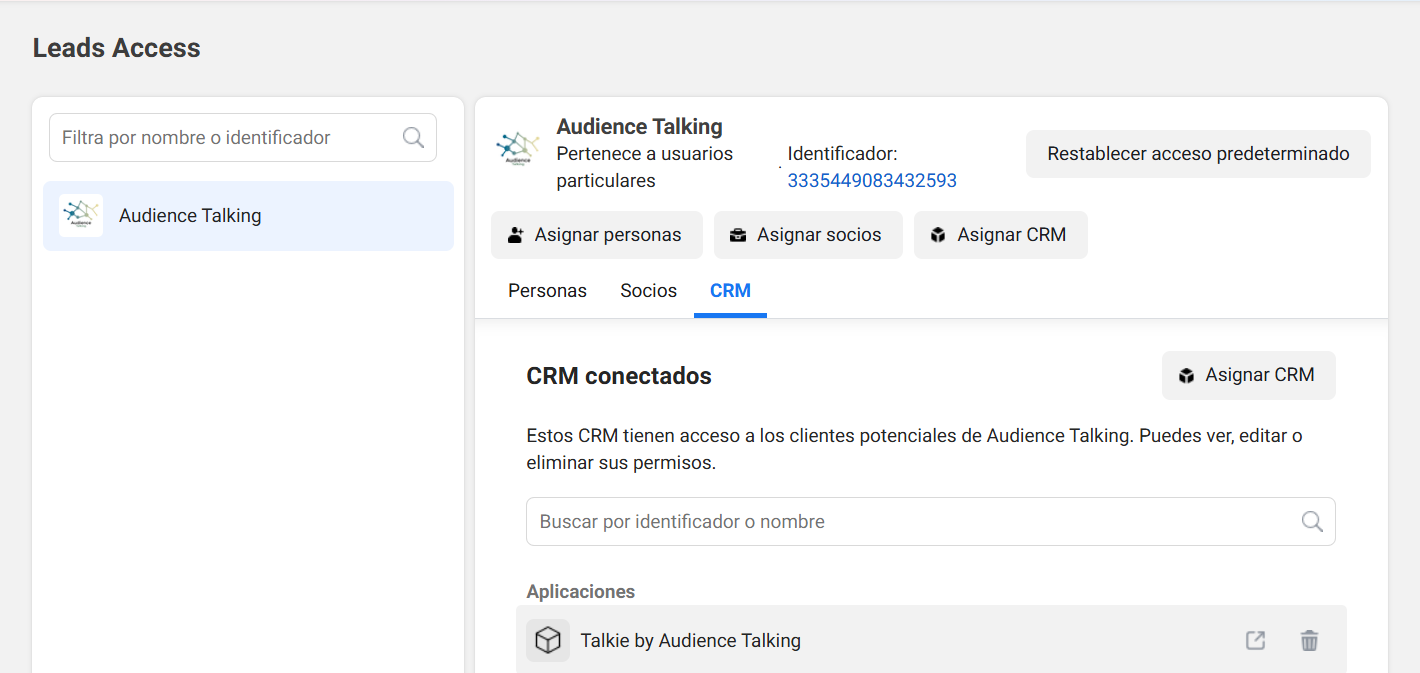Click Asignar socios button
This screenshot has width=1420, height=673.
pos(808,235)
